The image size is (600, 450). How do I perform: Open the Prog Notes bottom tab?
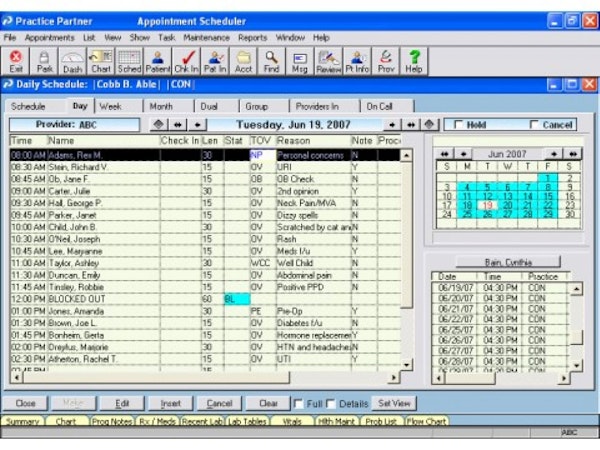click(112, 421)
